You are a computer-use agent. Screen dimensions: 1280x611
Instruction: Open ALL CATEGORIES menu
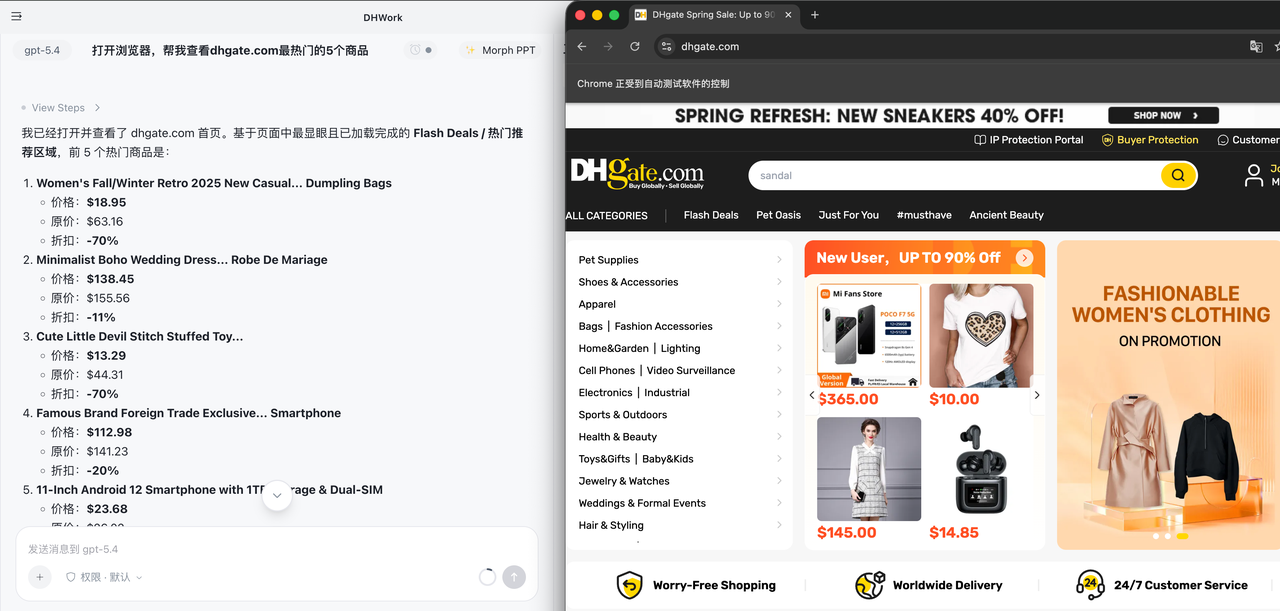pyautogui.click(x=607, y=215)
